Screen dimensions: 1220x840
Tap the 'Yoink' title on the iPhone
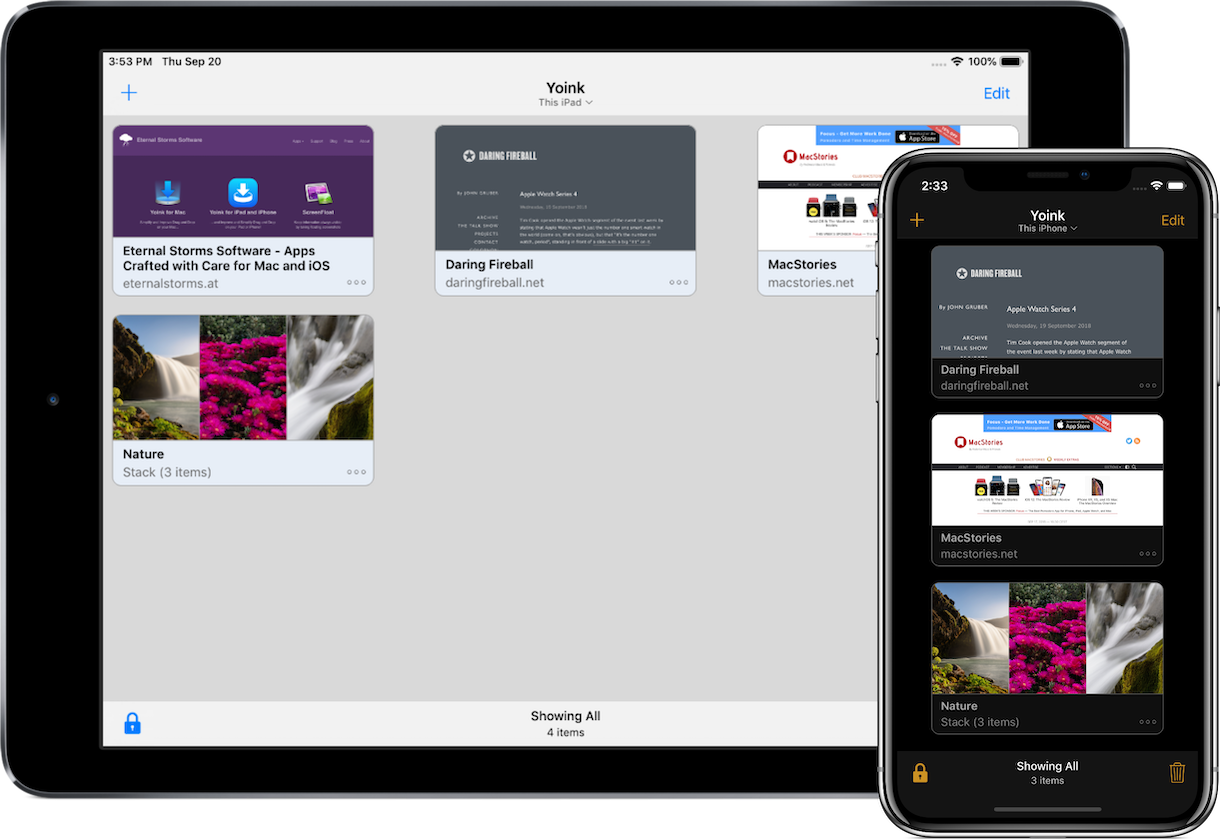pos(1047,215)
